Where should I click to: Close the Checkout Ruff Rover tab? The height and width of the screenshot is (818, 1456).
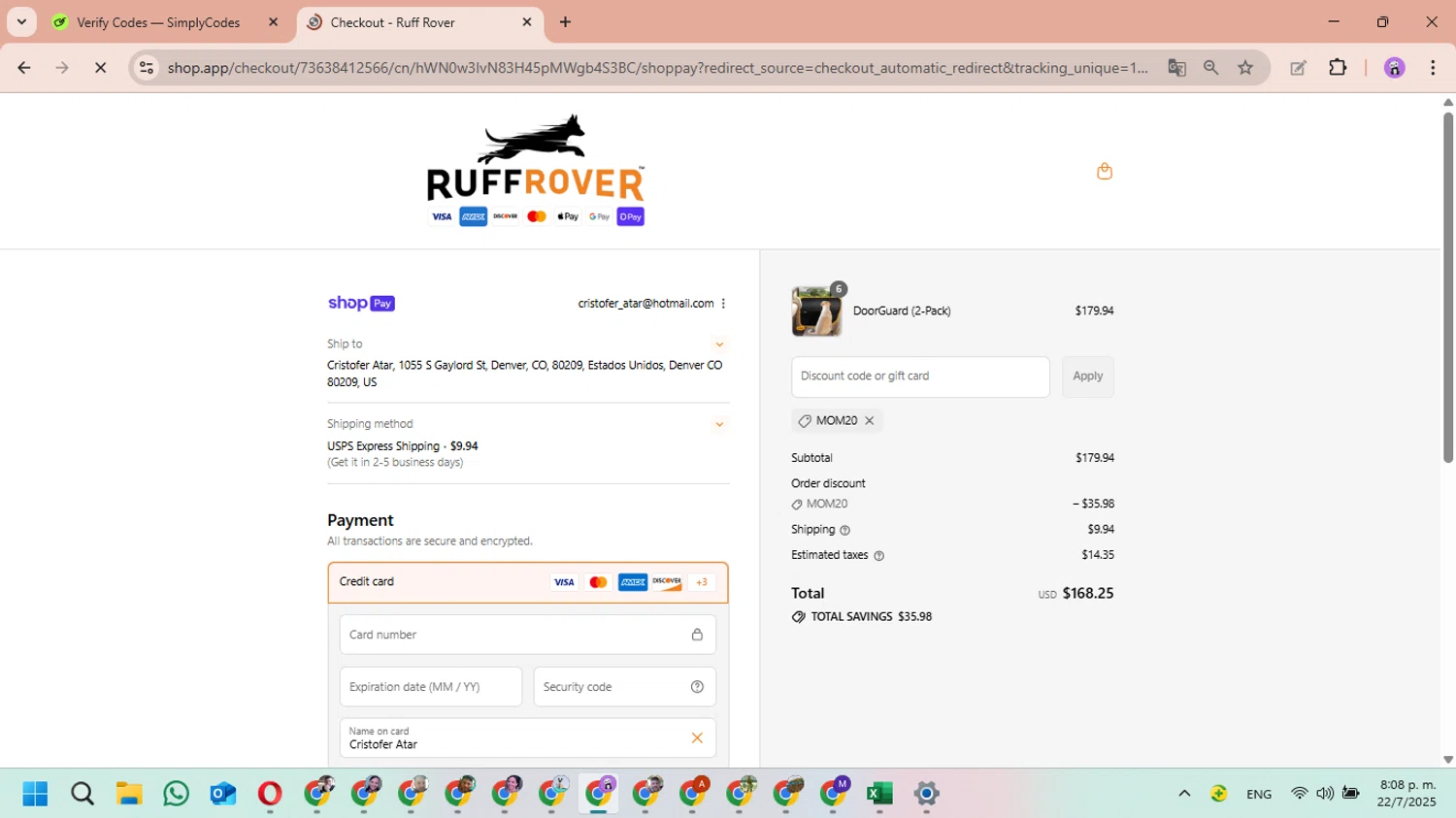click(x=527, y=22)
